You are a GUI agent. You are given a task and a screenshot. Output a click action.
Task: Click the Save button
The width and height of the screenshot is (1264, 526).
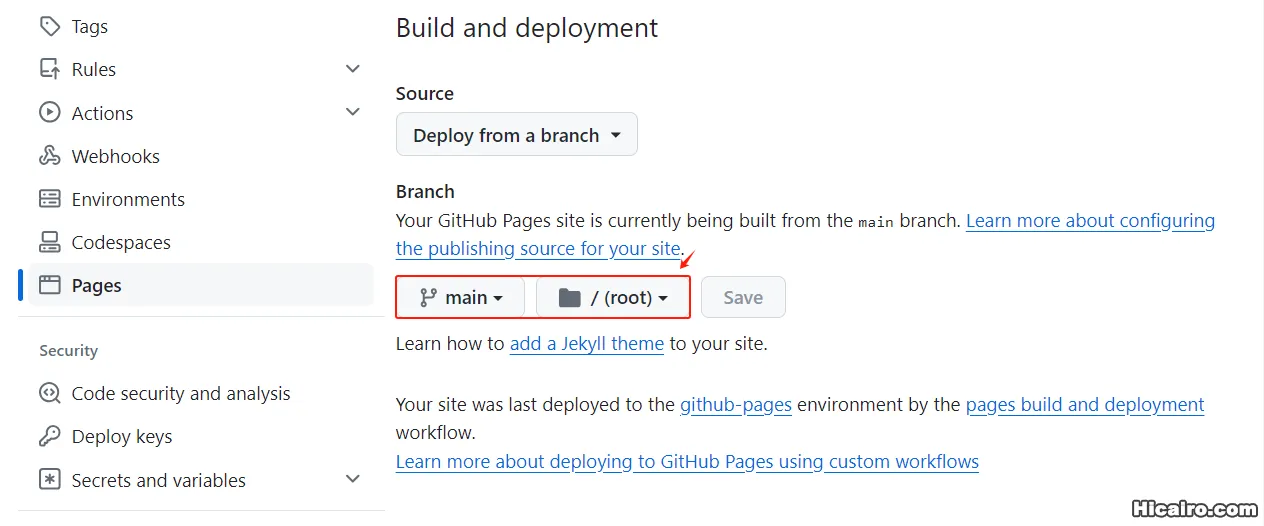click(x=743, y=297)
